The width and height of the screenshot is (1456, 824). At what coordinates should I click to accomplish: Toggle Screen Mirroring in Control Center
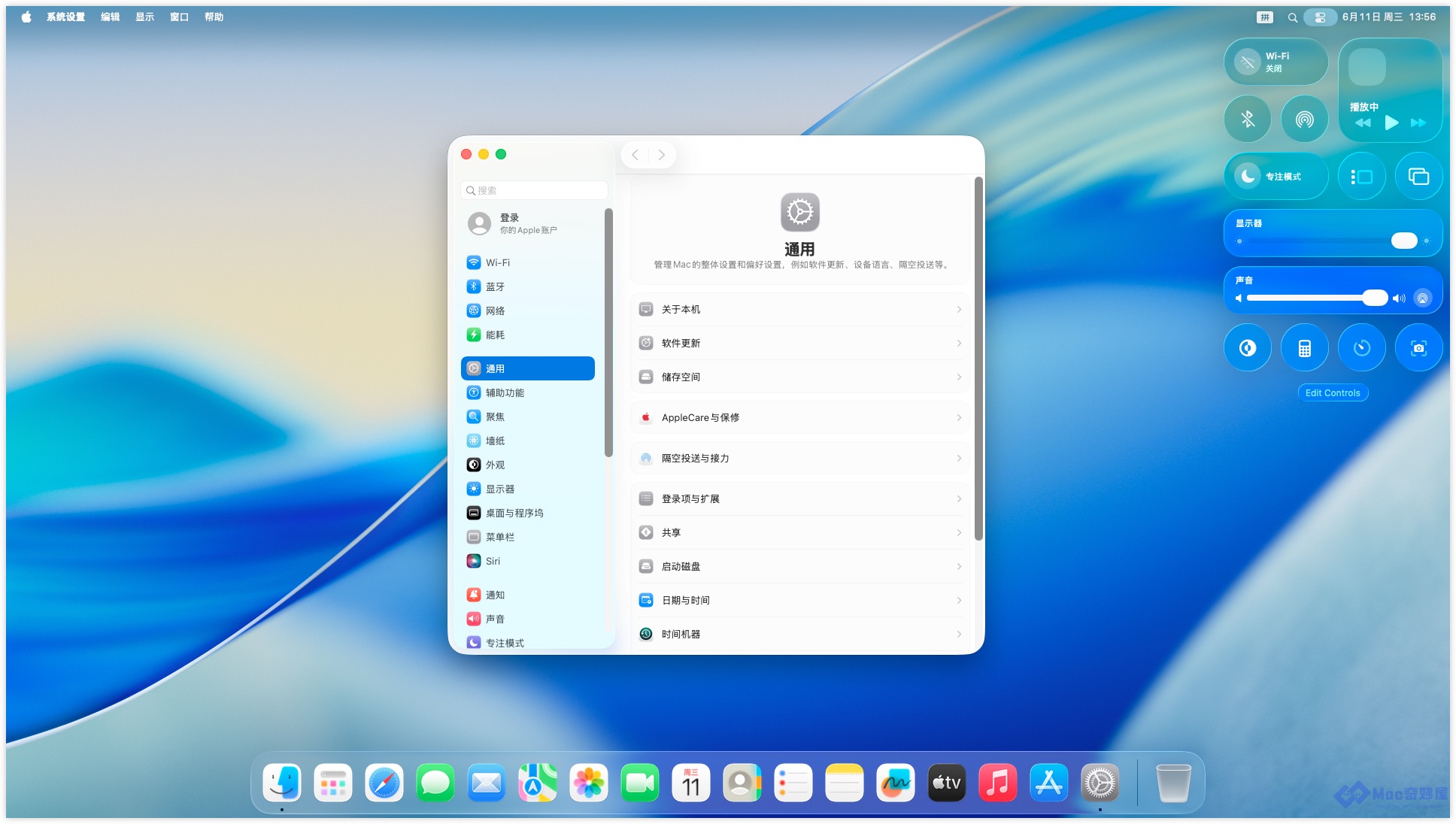point(1419,177)
